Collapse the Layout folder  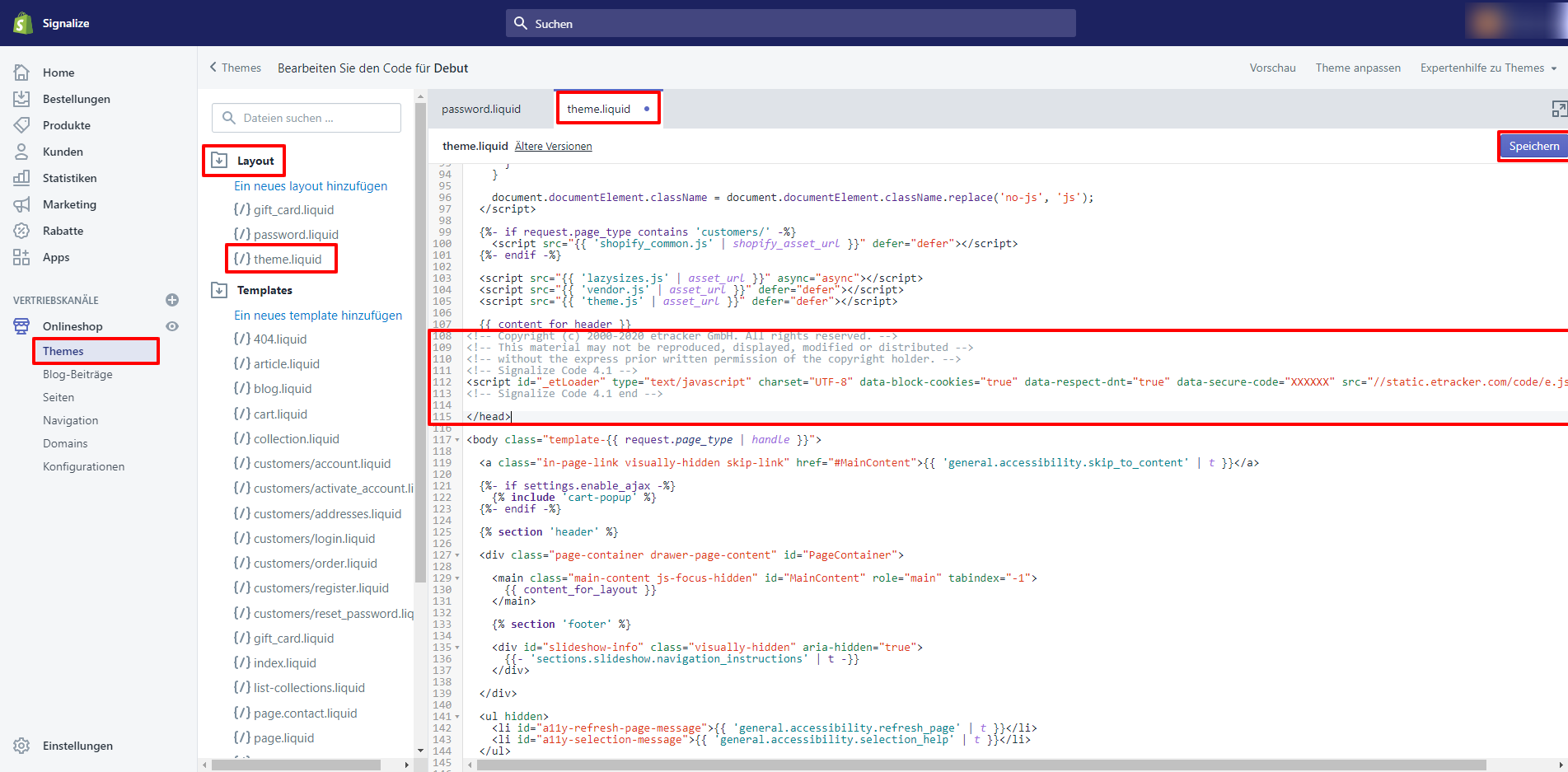pos(219,160)
